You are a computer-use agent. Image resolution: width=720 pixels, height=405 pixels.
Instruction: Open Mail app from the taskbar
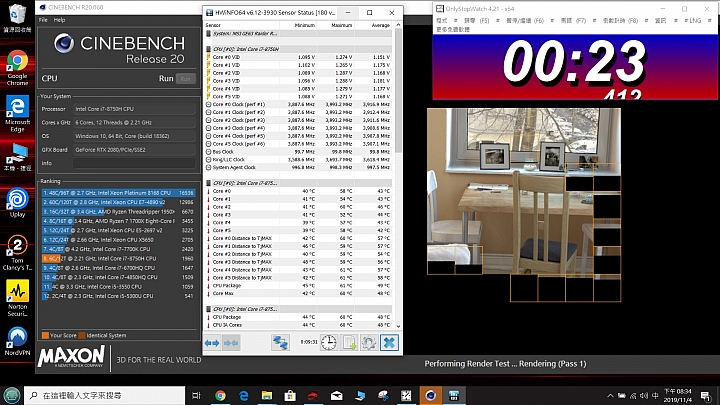337,395
